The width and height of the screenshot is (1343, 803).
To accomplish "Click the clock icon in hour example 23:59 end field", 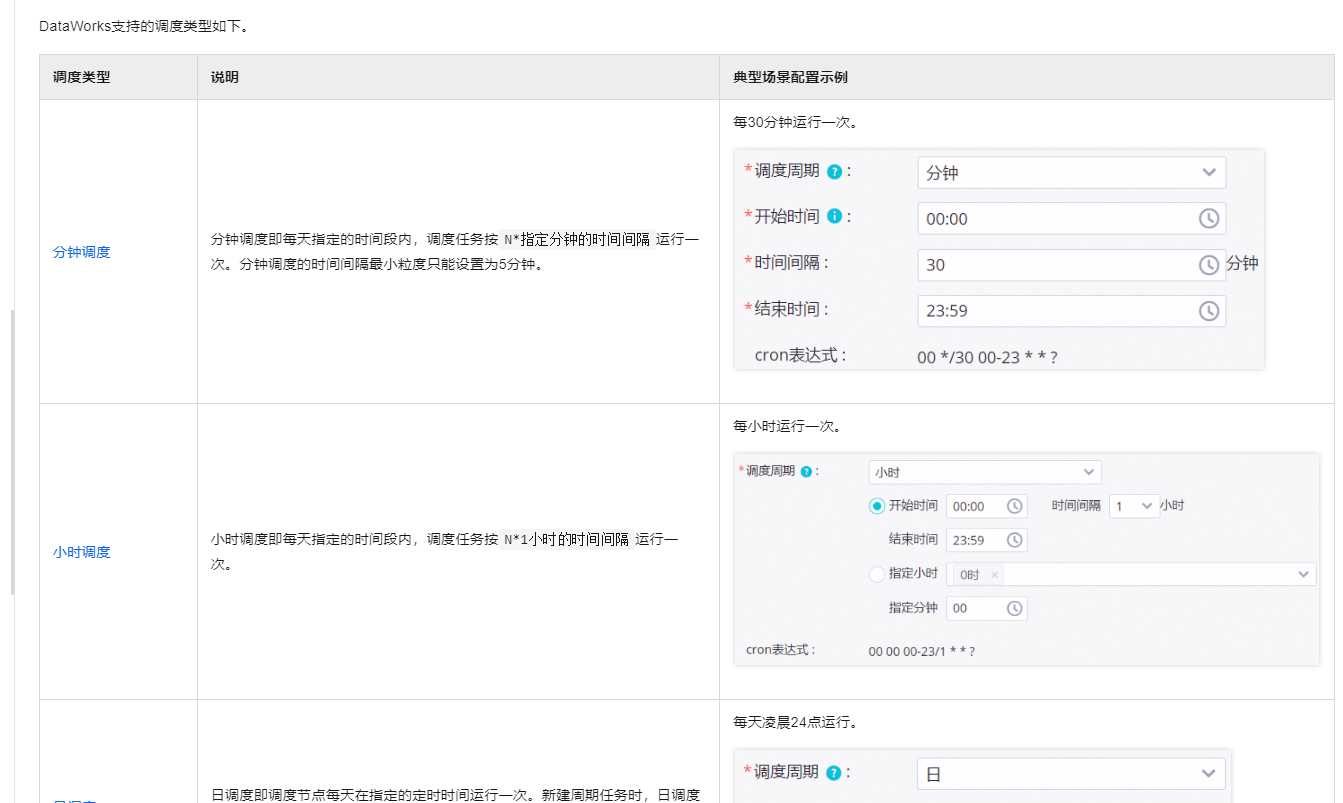I will [1014, 540].
